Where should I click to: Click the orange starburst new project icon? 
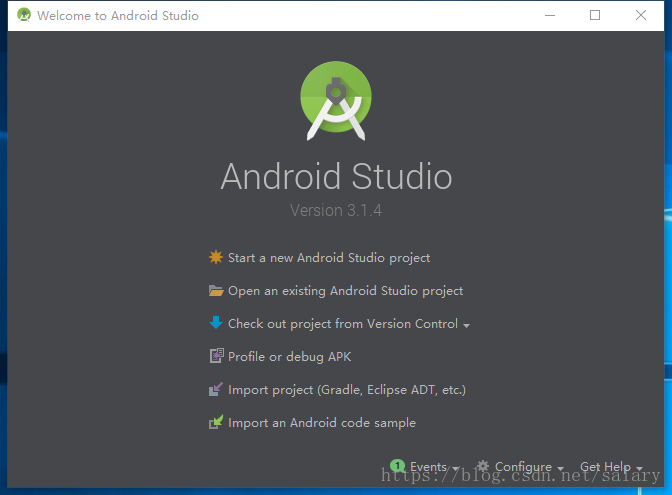(216, 257)
